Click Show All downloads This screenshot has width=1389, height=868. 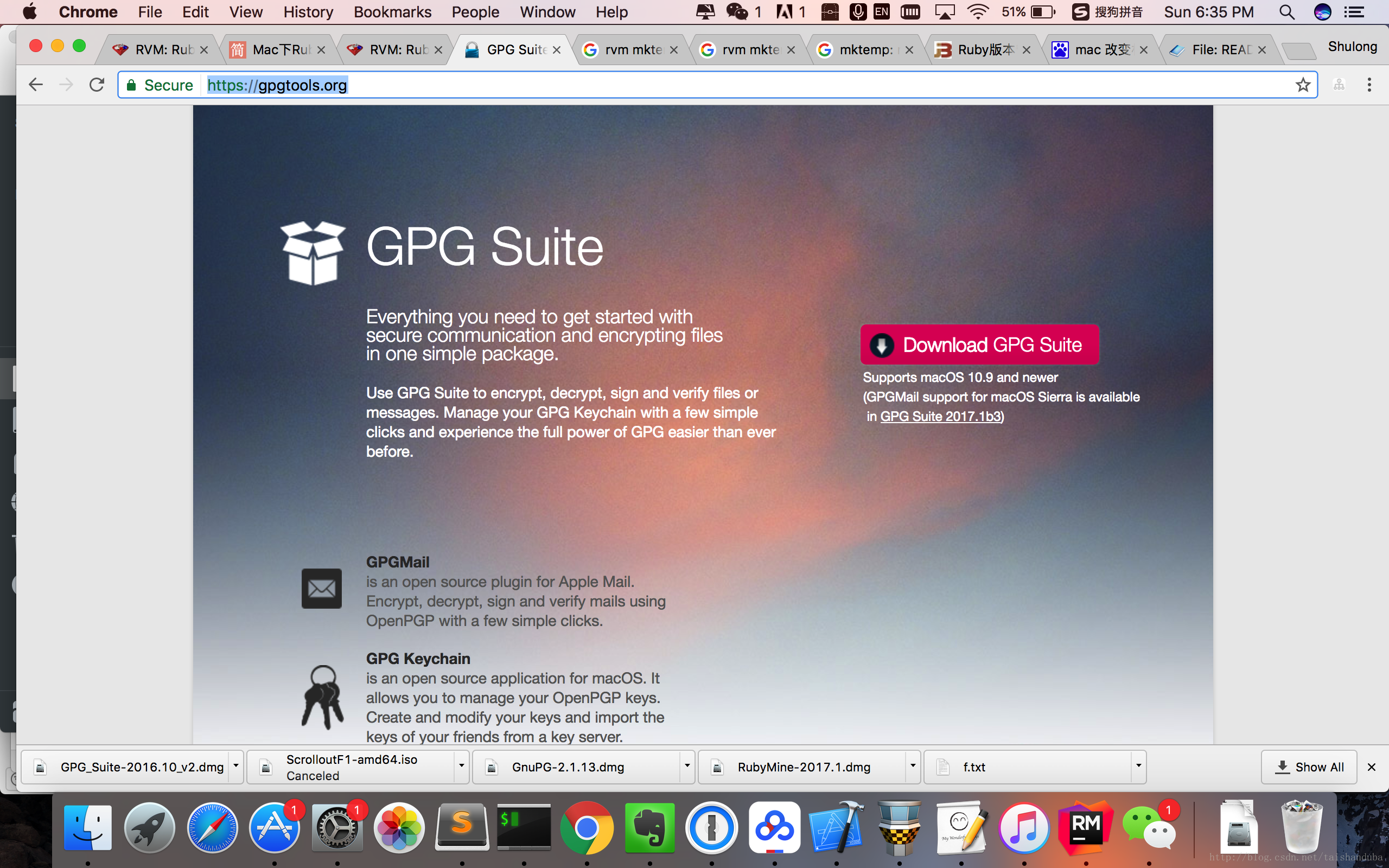coord(1309,767)
